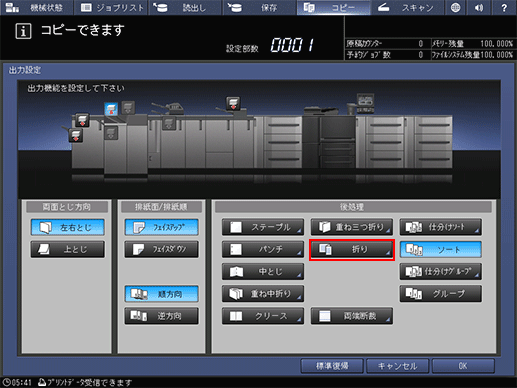
Task: Select 上とじ binding direction
Action: [68, 249]
